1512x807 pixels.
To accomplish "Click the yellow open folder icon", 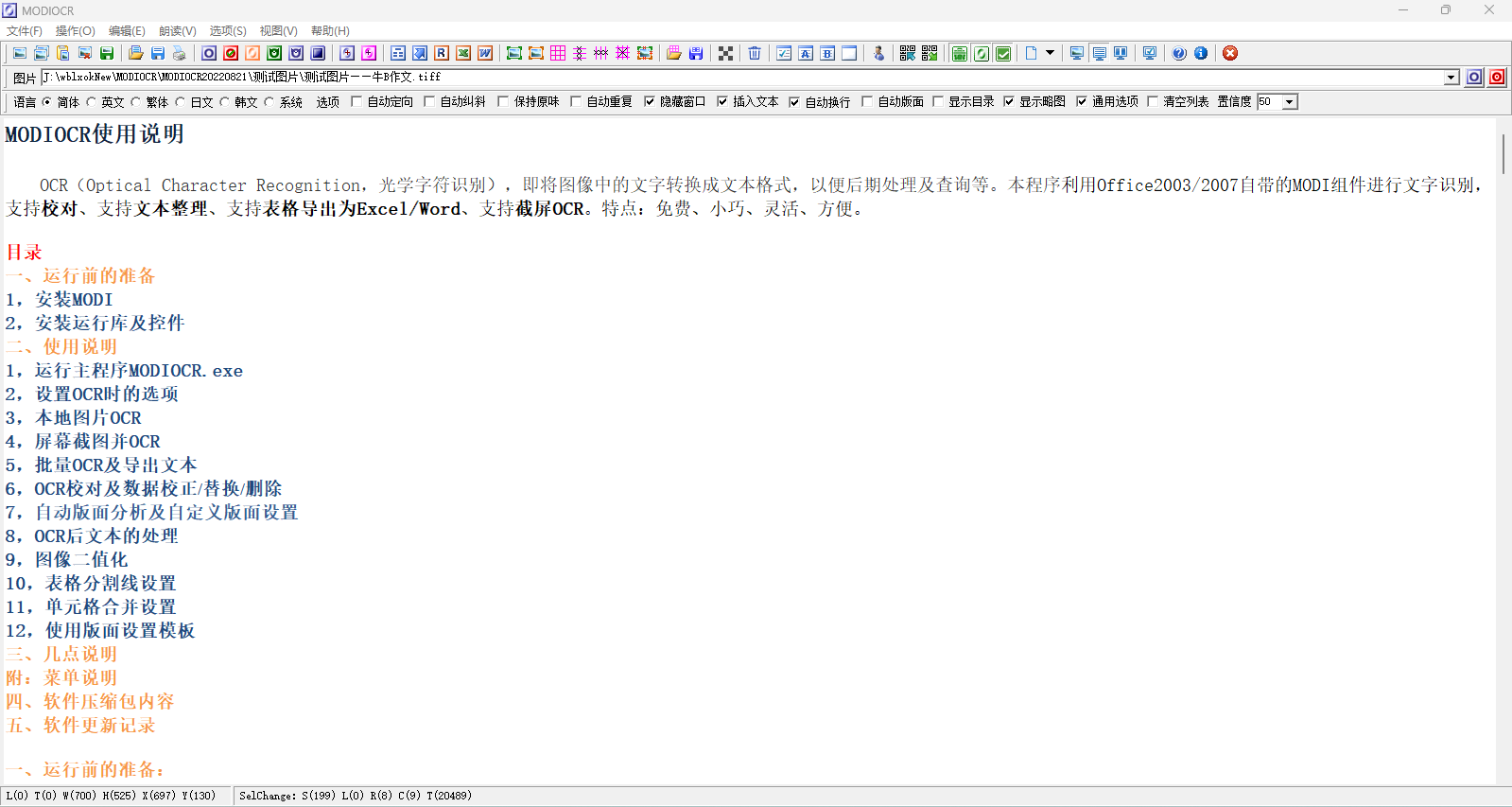I will 135,53.
